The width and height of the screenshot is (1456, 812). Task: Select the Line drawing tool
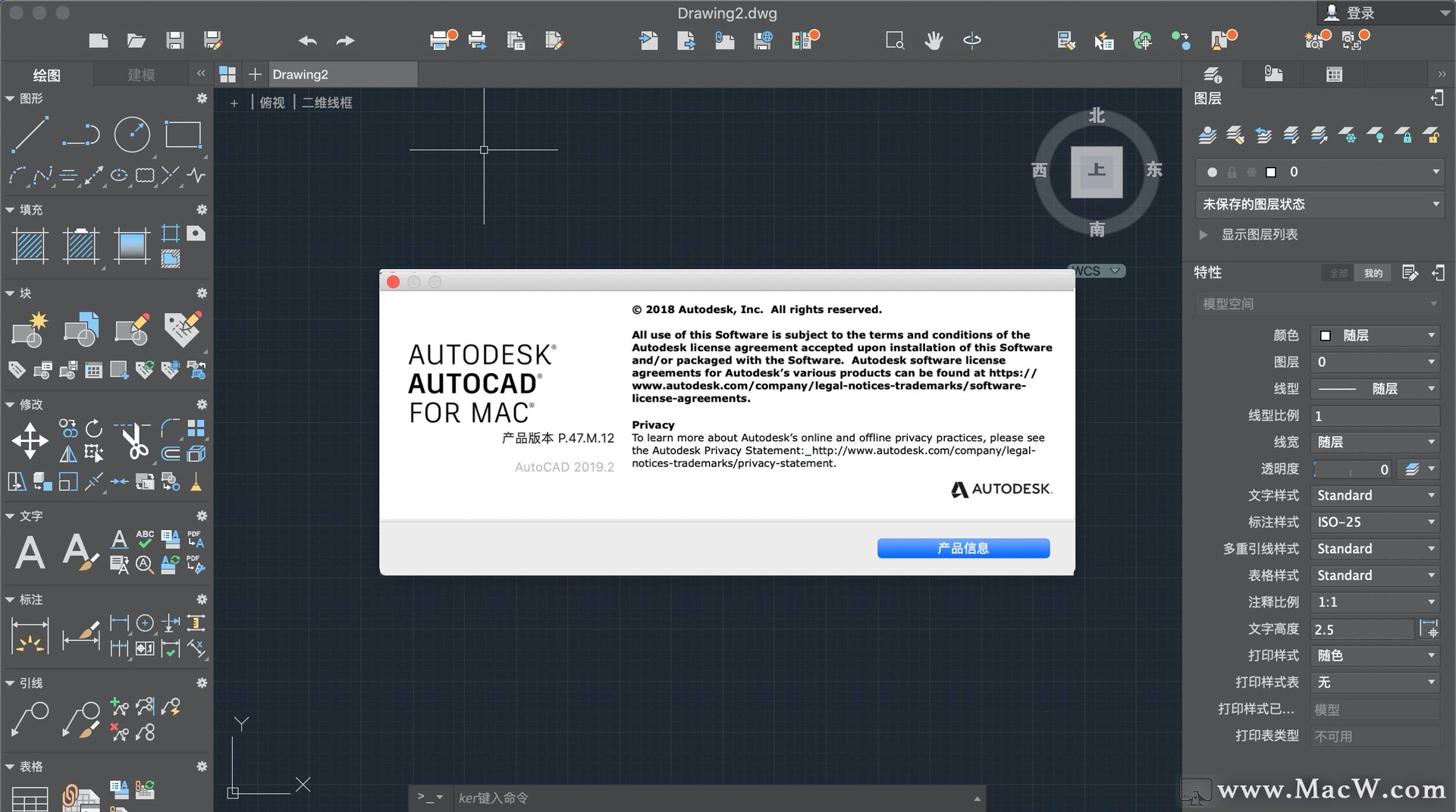[30, 135]
